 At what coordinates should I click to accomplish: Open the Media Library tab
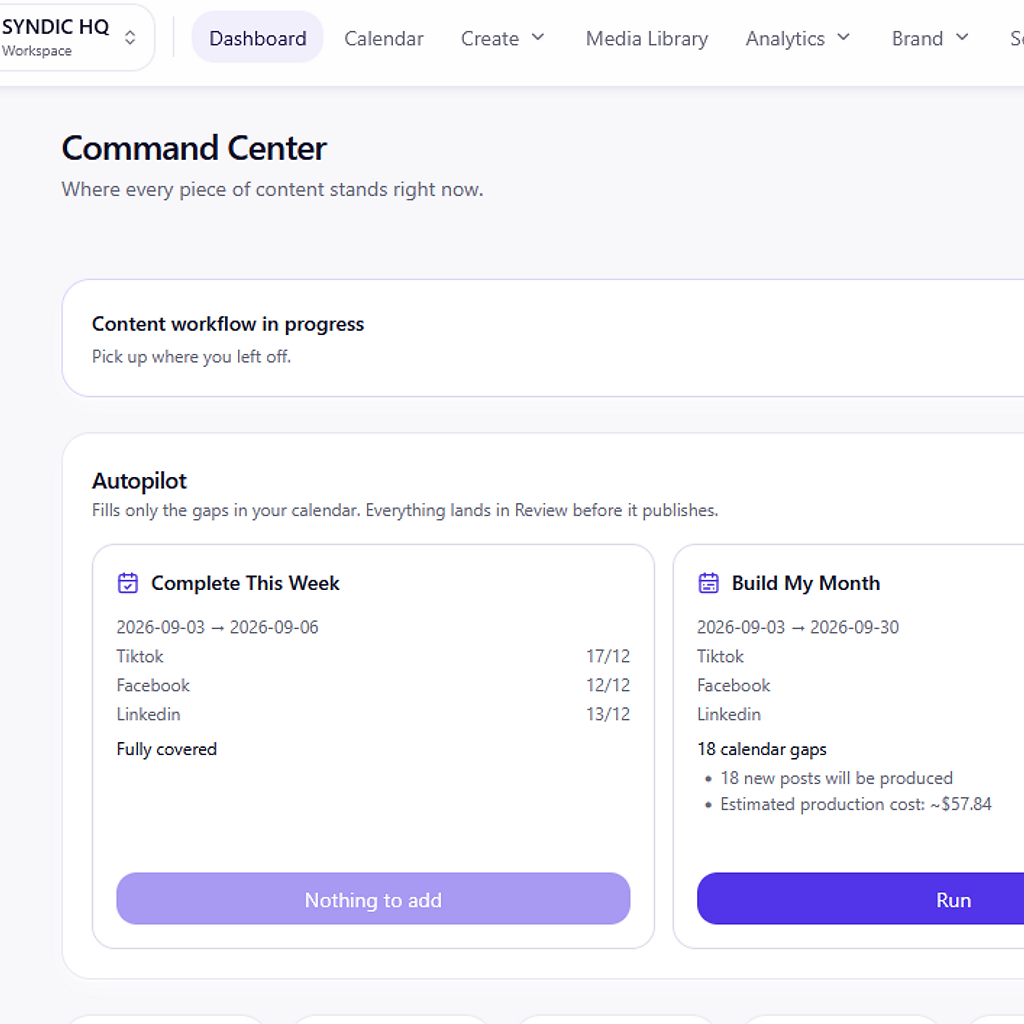pyautogui.click(x=647, y=39)
